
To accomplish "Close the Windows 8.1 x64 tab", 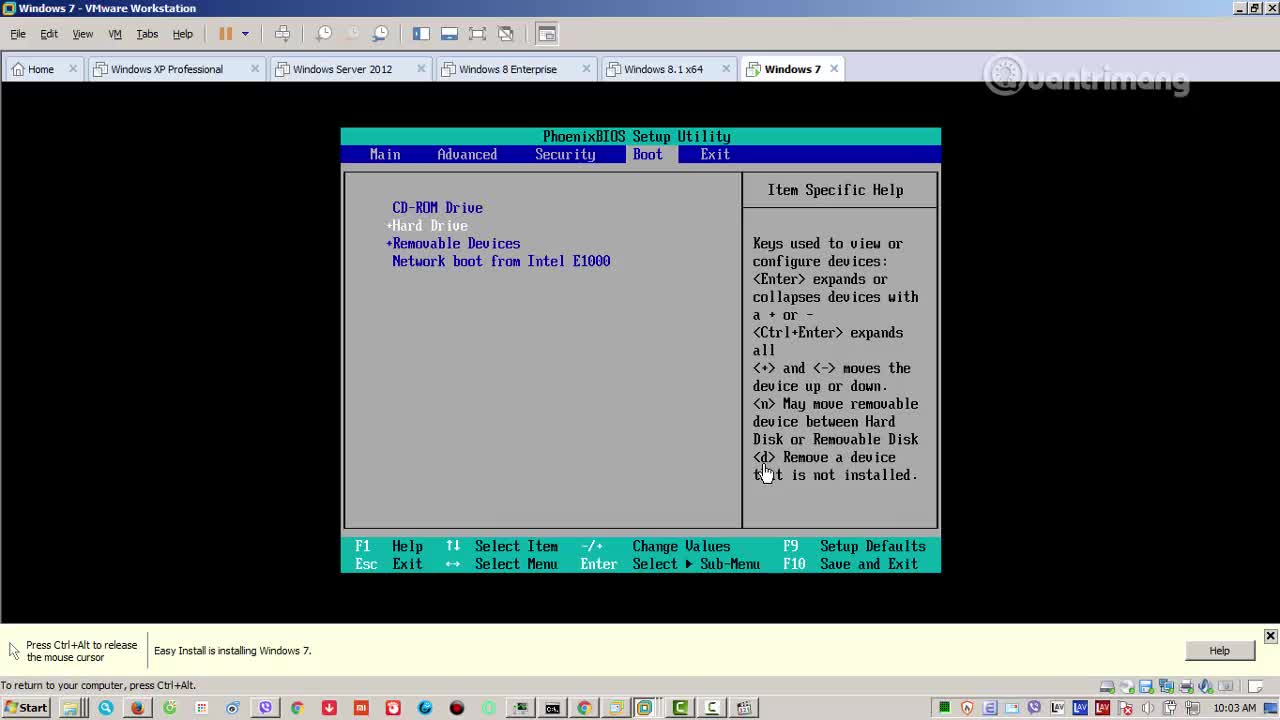I will [x=727, y=69].
